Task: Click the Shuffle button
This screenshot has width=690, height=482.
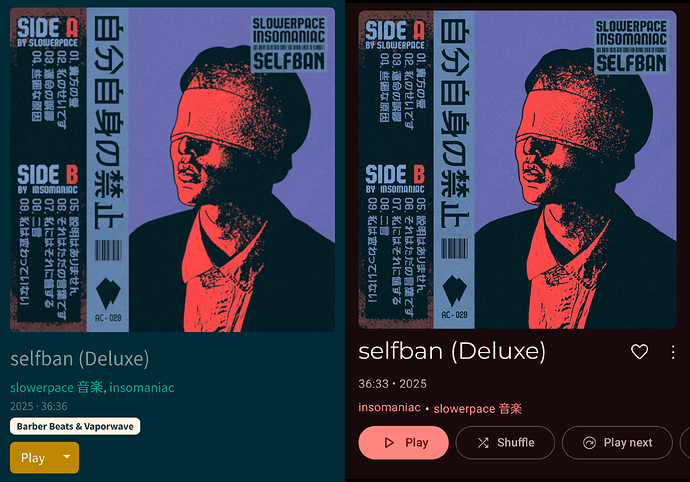Action: [x=505, y=442]
